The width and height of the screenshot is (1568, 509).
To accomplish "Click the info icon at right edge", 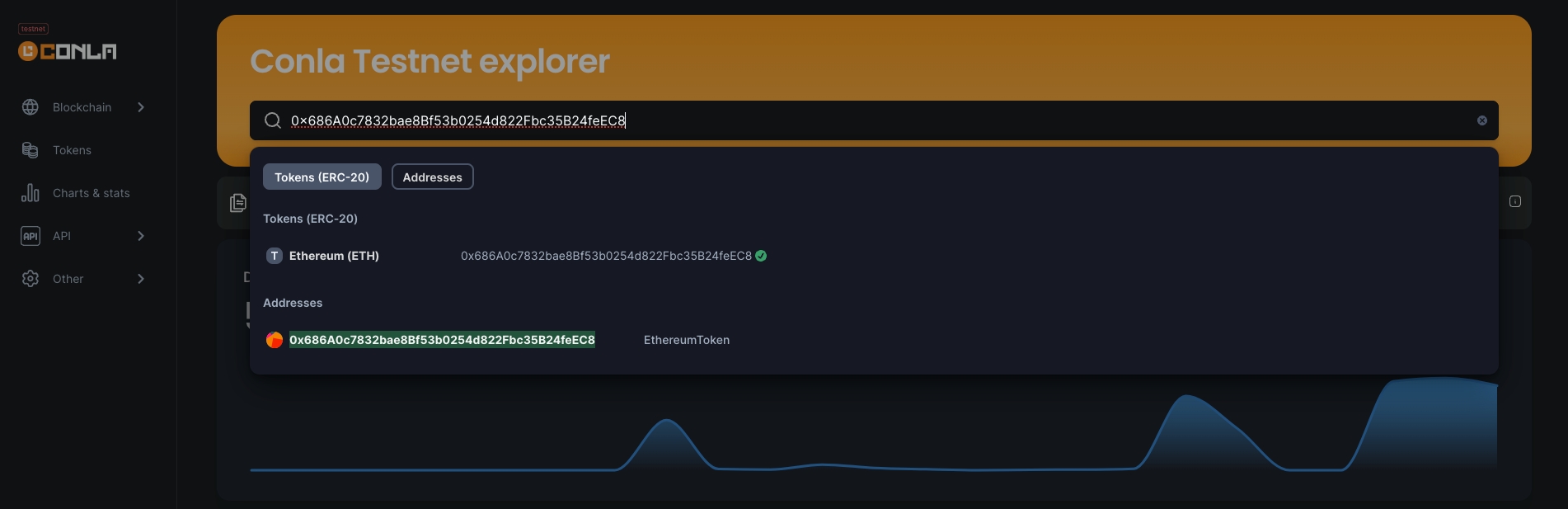I will point(1514,201).
